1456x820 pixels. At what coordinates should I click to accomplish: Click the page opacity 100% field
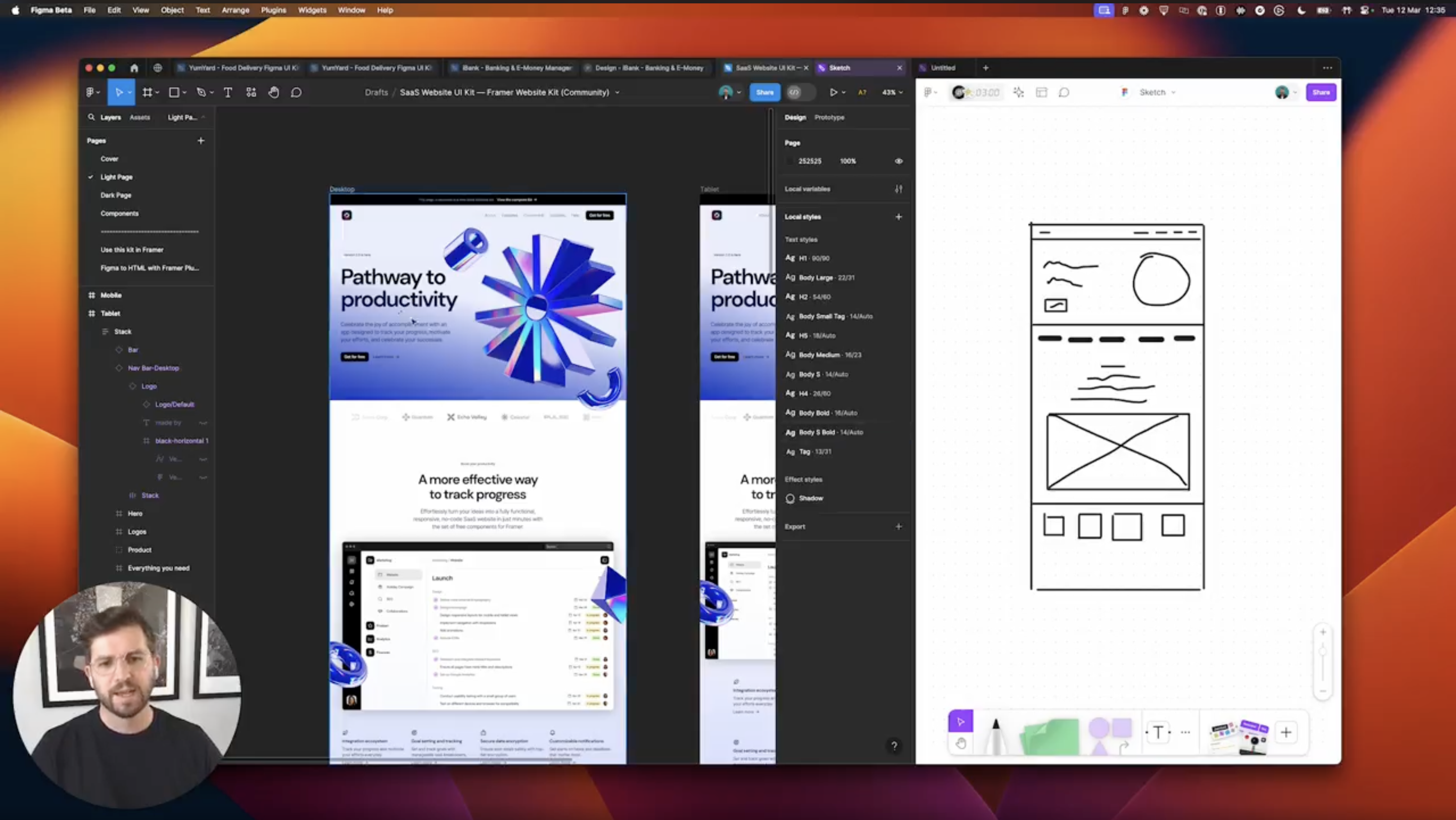tap(848, 161)
